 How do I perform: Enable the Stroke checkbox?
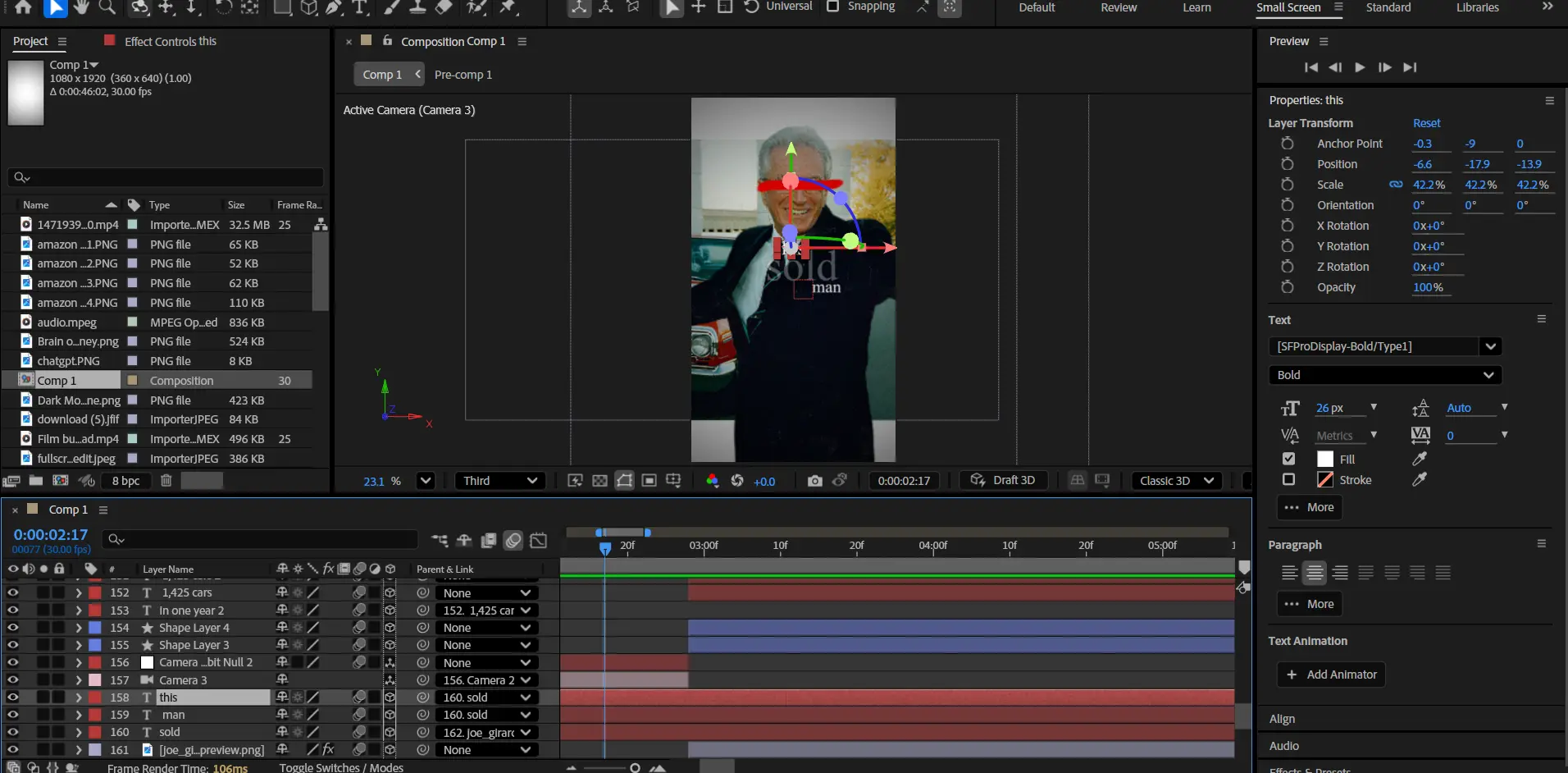1289,479
